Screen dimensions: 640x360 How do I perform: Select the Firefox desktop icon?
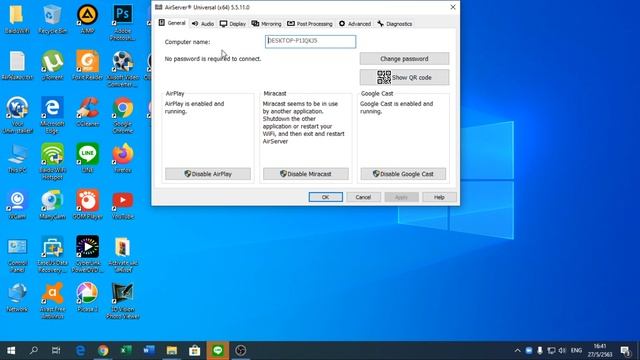[x=122, y=158]
